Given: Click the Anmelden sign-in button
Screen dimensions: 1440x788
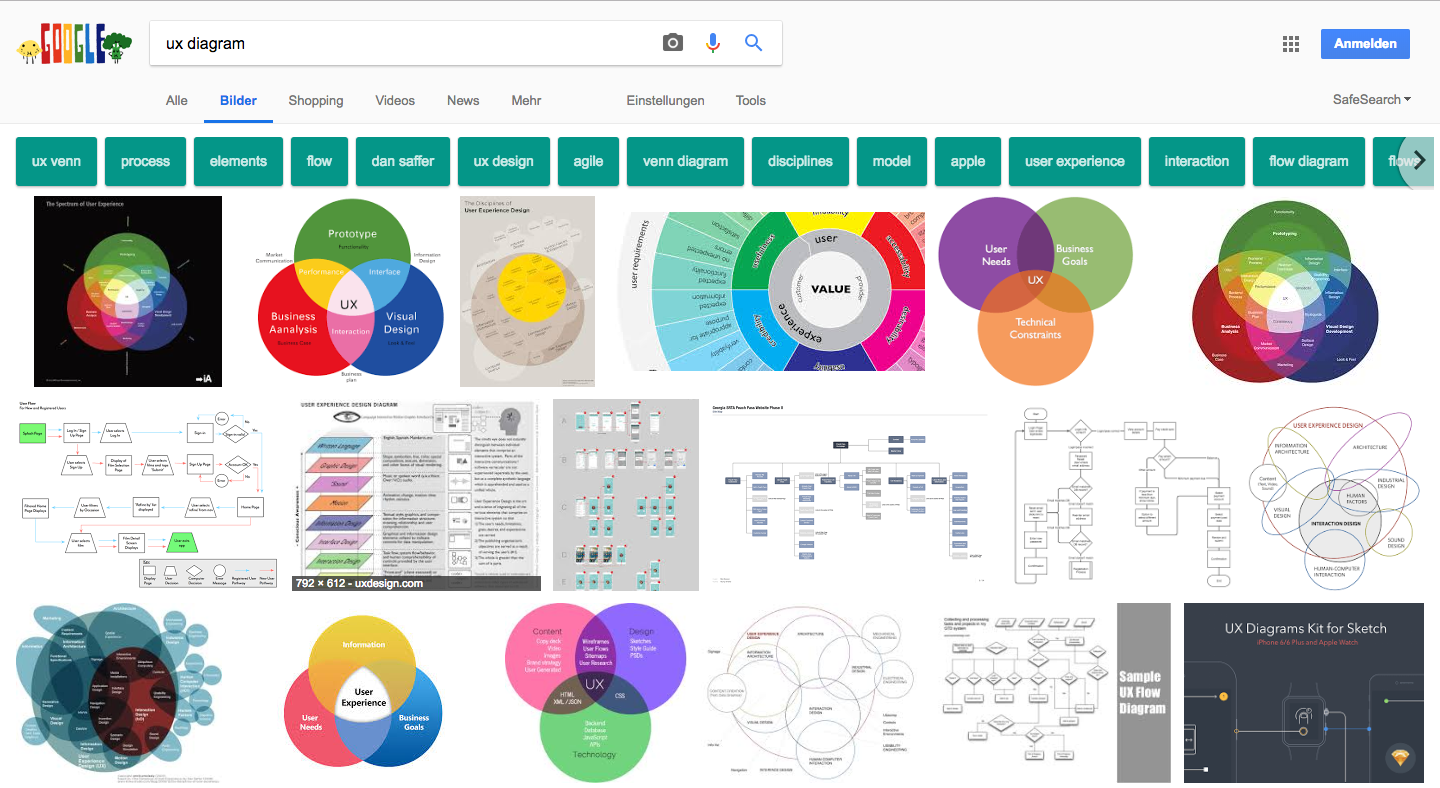Looking at the screenshot, I should coord(1365,44).
